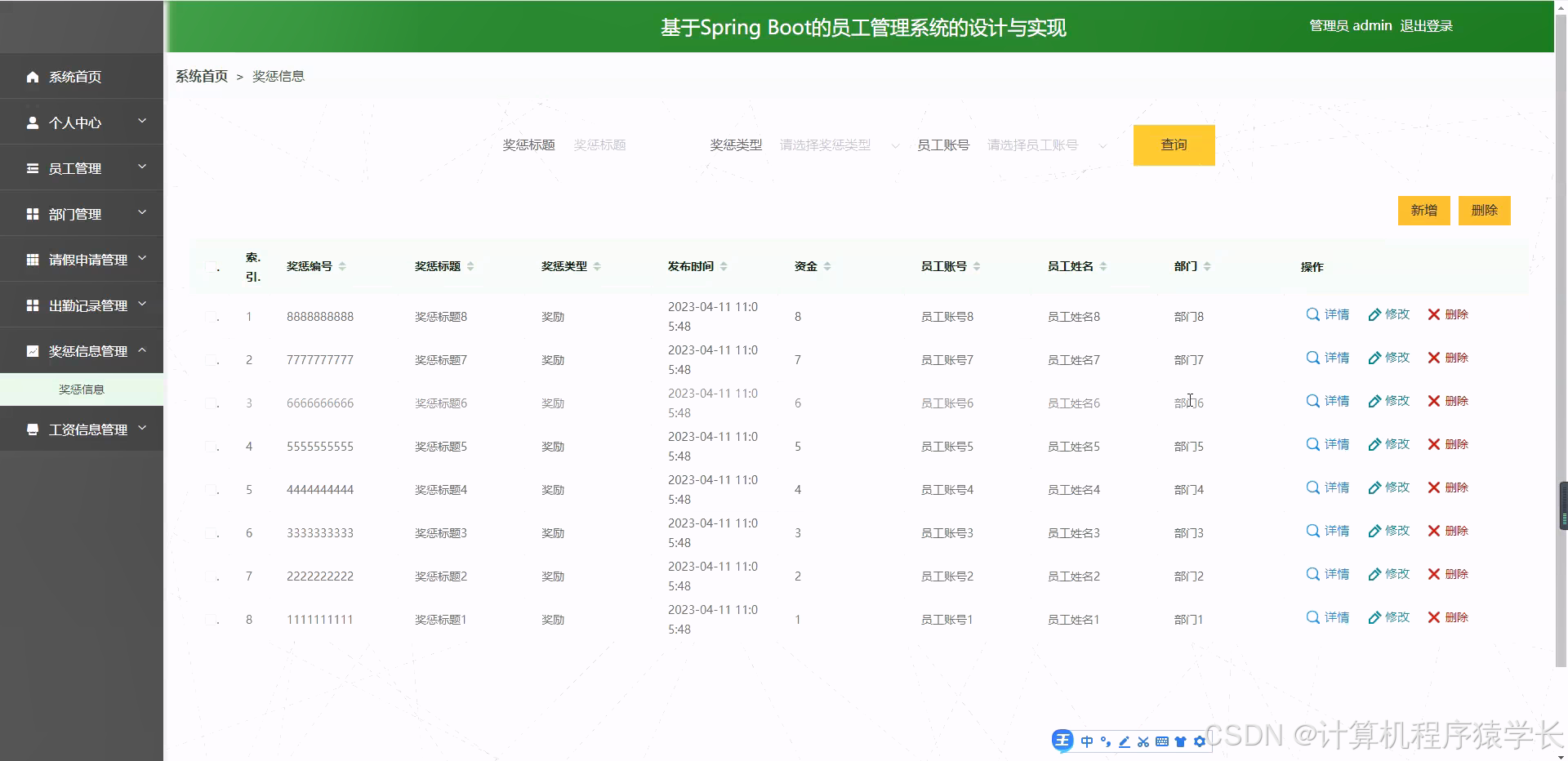Click the keyboard icon in the IME toolbar
The image size is (1568, 761).
coord(1162,741)
